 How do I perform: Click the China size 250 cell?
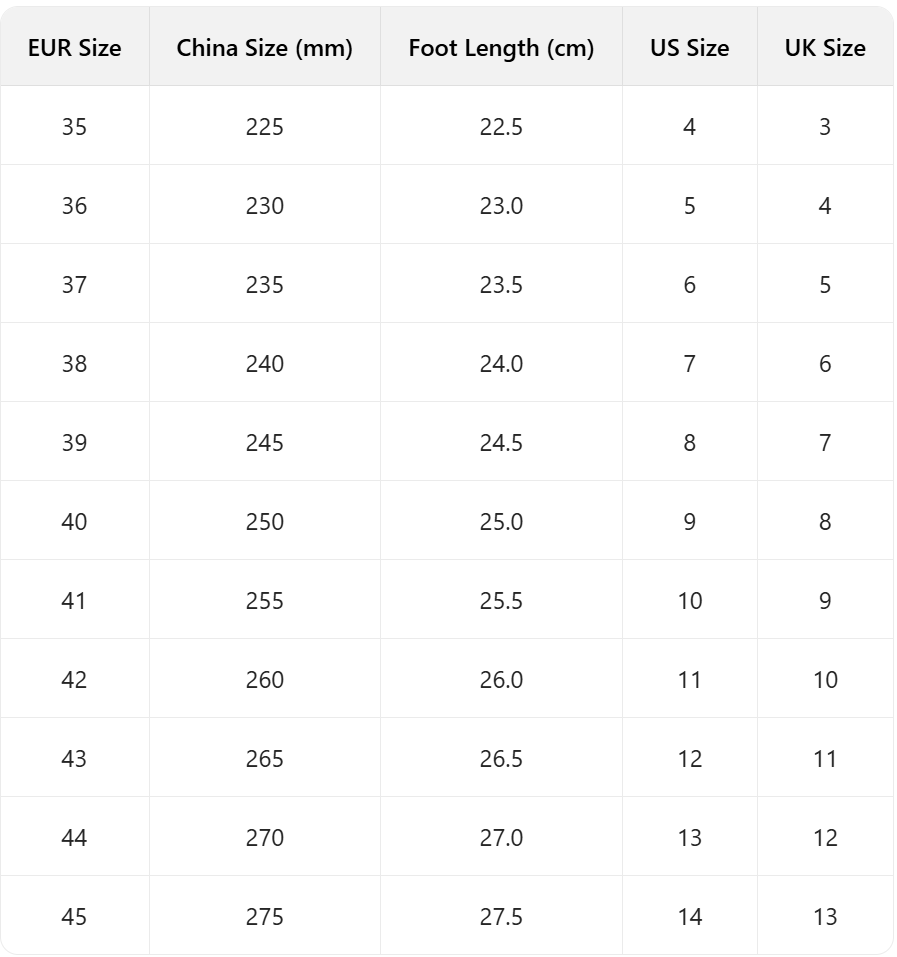tap(265, 522)
